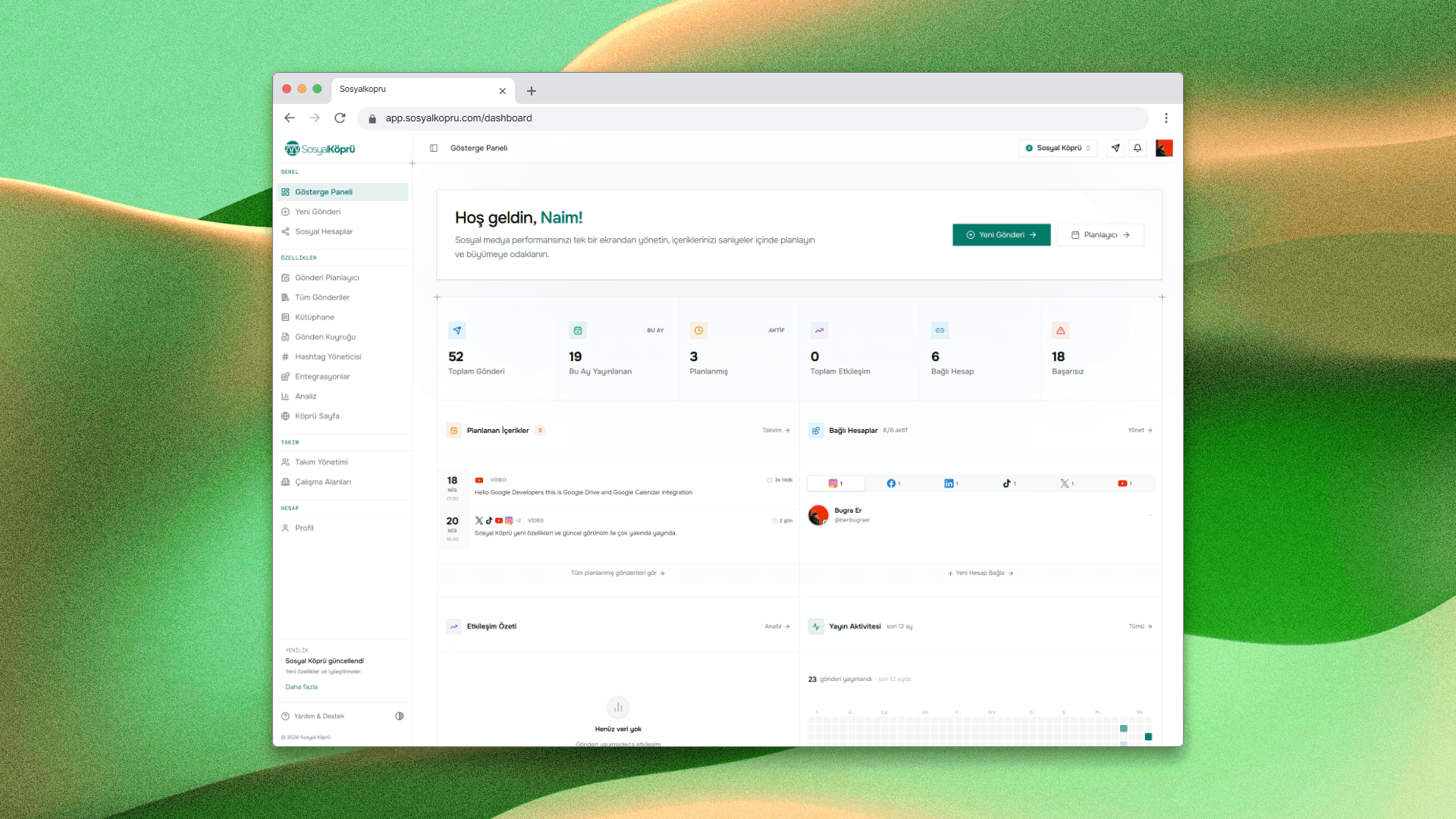Click the Profil person icon
The width and height of the screenshot is (1456, 819).
click(285, 528)
